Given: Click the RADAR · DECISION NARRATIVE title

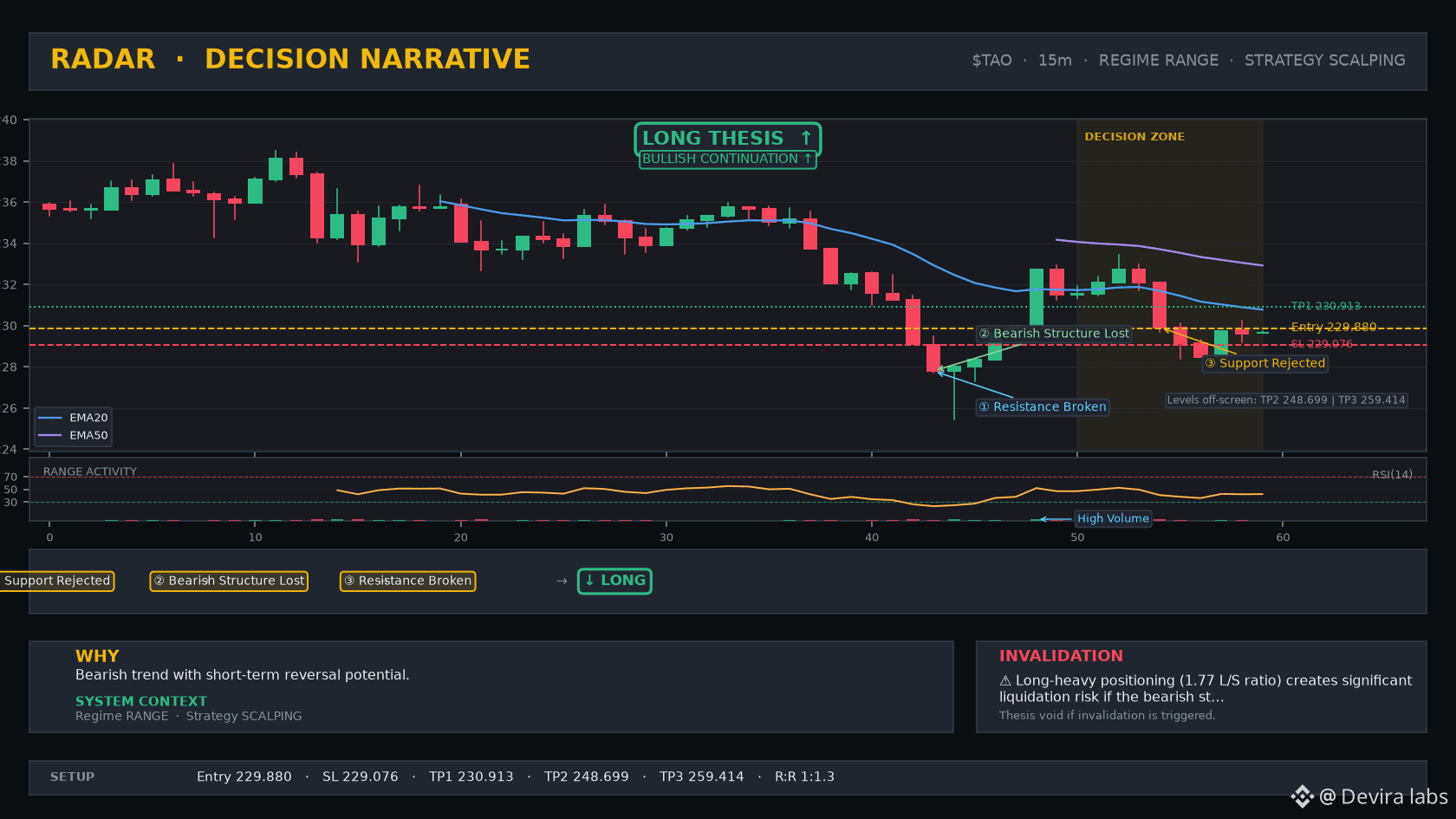Looking at the screenshot, I should pyautogui.click(x=290, y=59).
